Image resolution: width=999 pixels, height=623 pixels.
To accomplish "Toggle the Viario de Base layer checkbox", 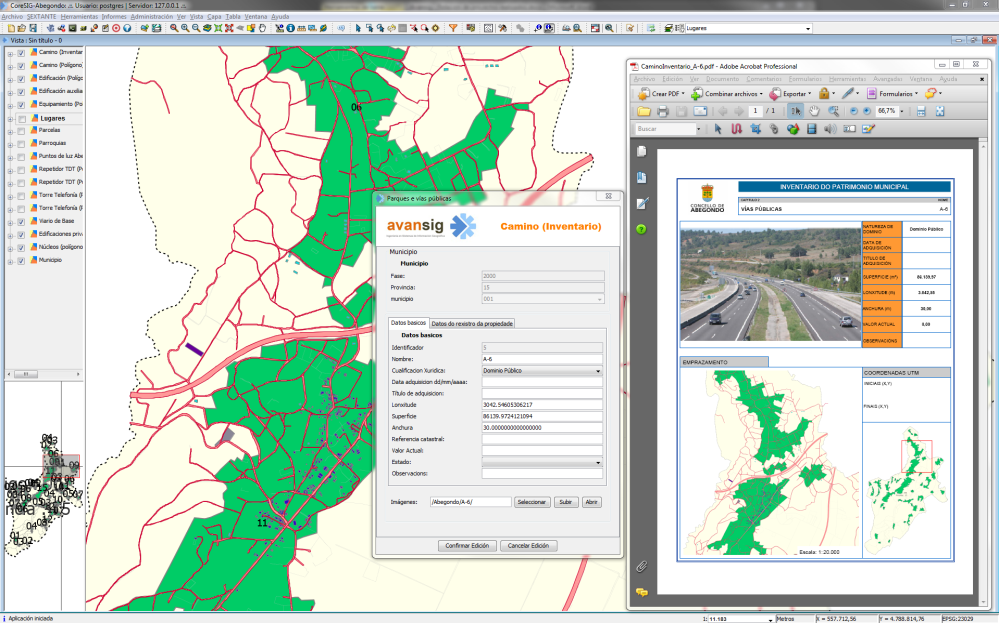I will click(x=21, y=222).
